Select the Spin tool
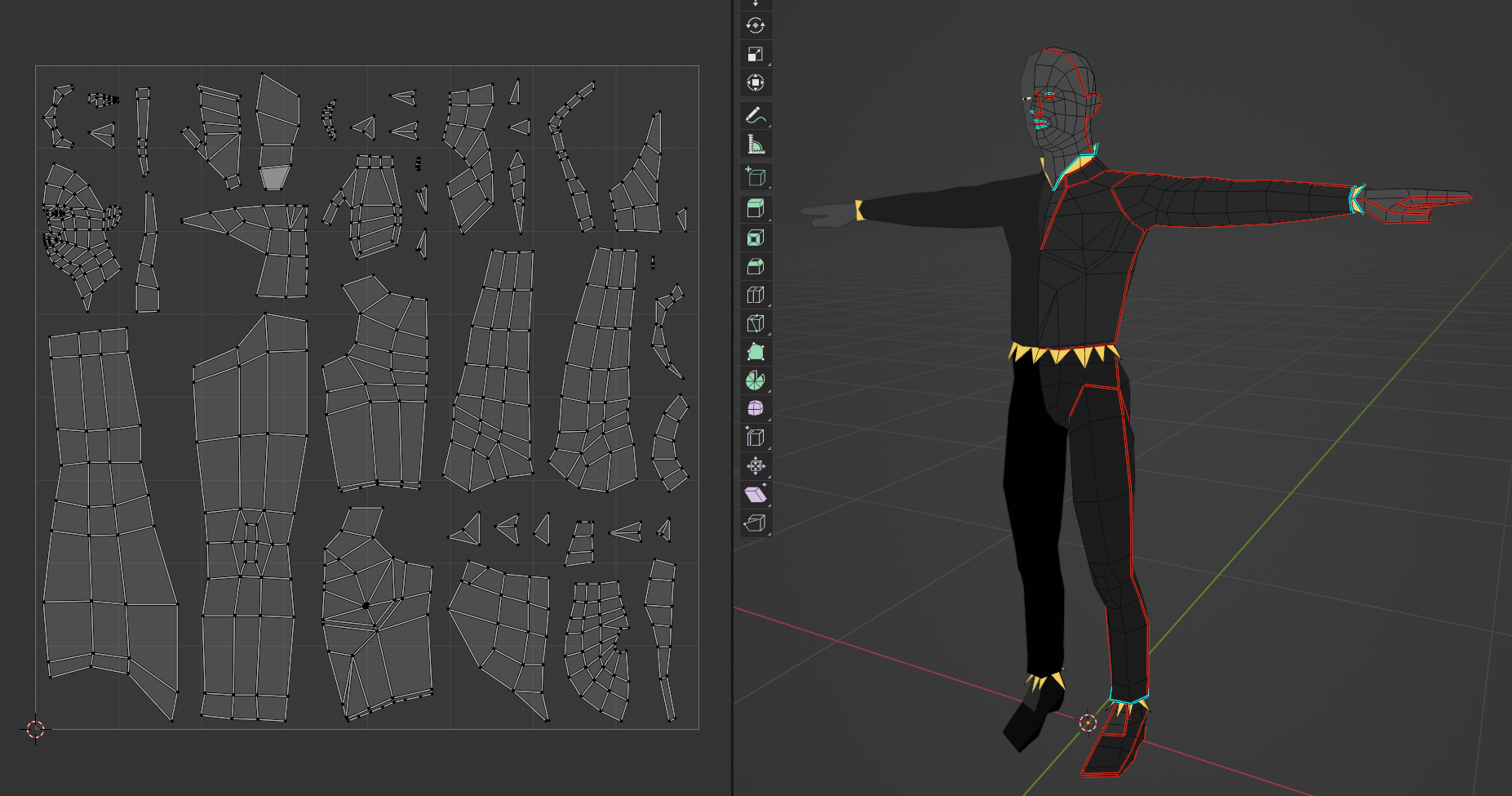This screenshot has height=796, width=1512. click(x=756, y=381)
